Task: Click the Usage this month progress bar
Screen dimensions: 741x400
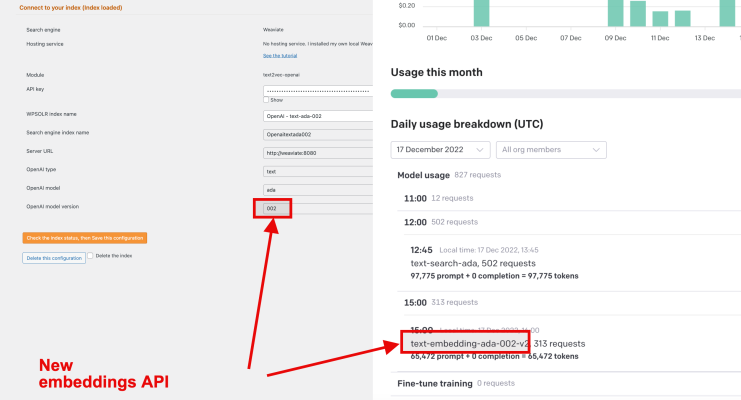Action: (566, 94)
